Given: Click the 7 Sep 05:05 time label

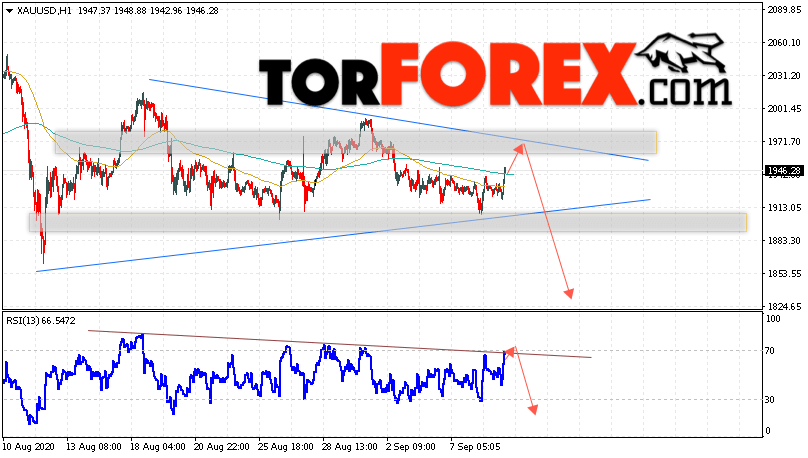Looking at the screenshot, I should [x=475, y=447].
